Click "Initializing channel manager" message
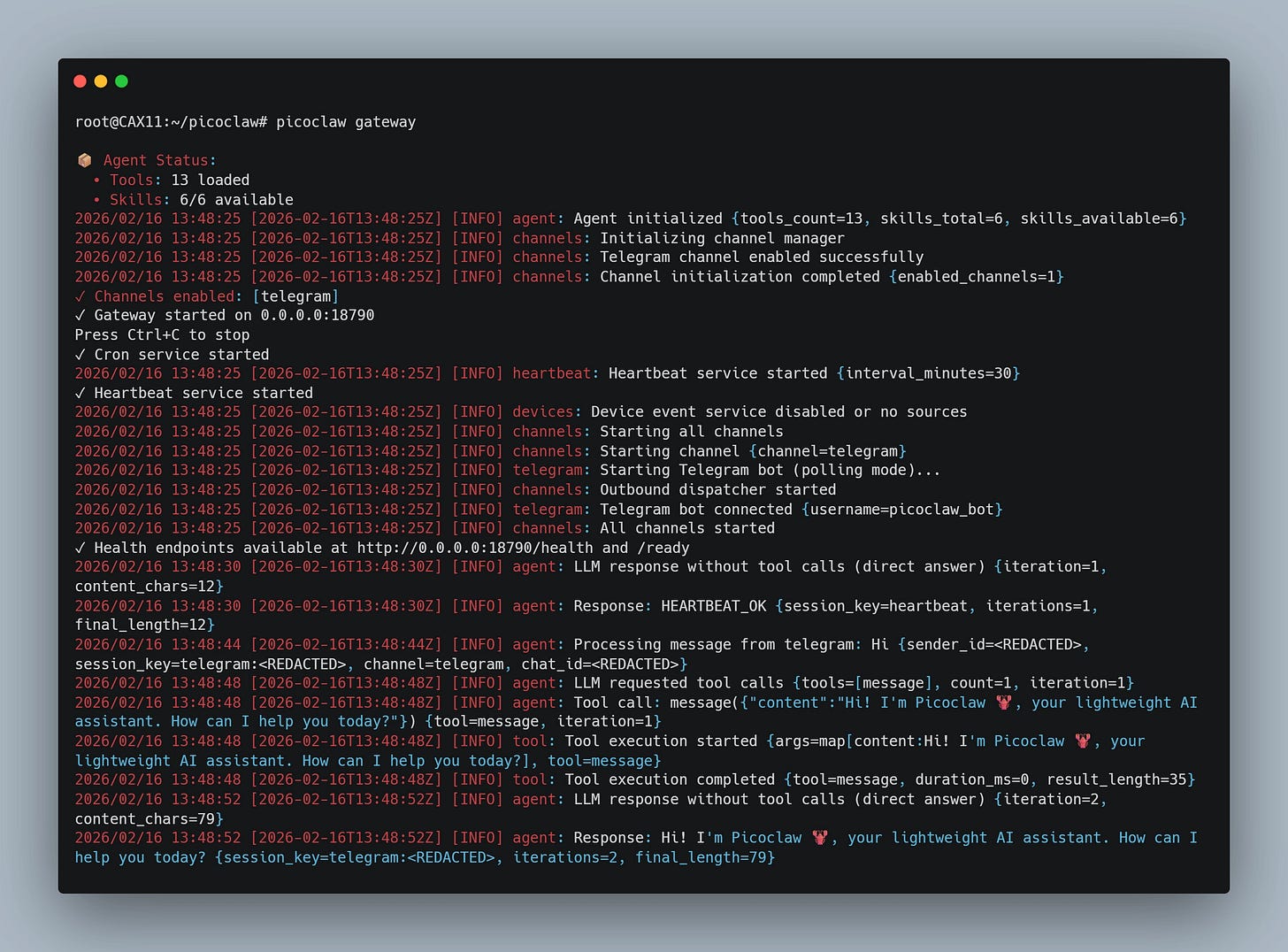The width and height of the screenshot is (1288, 952). (x=722, y=238)
